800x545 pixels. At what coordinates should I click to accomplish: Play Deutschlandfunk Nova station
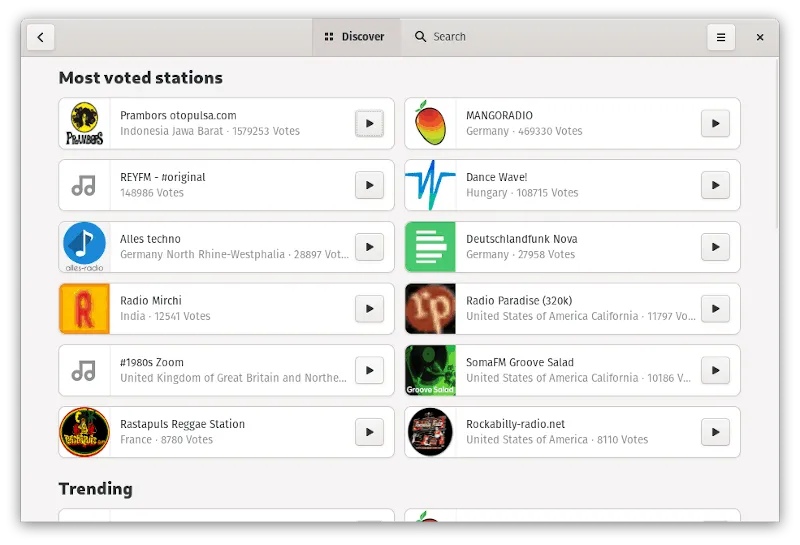(x=715, y=247)
